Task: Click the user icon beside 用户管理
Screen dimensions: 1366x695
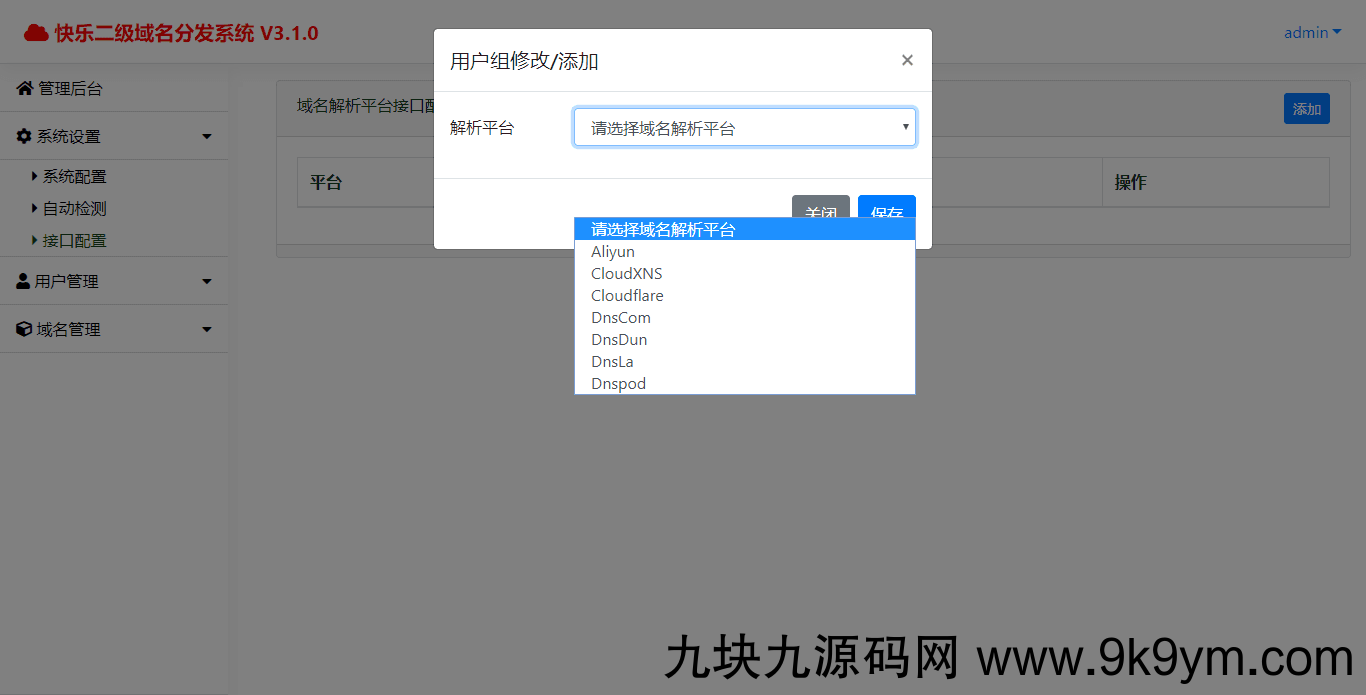Action: click(23, 282)
